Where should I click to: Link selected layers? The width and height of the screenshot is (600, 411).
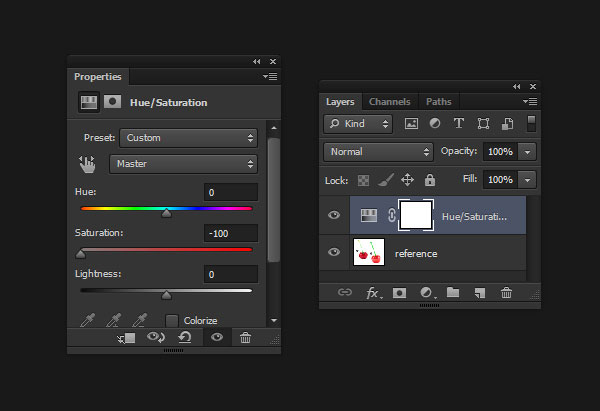pos(345,293)
